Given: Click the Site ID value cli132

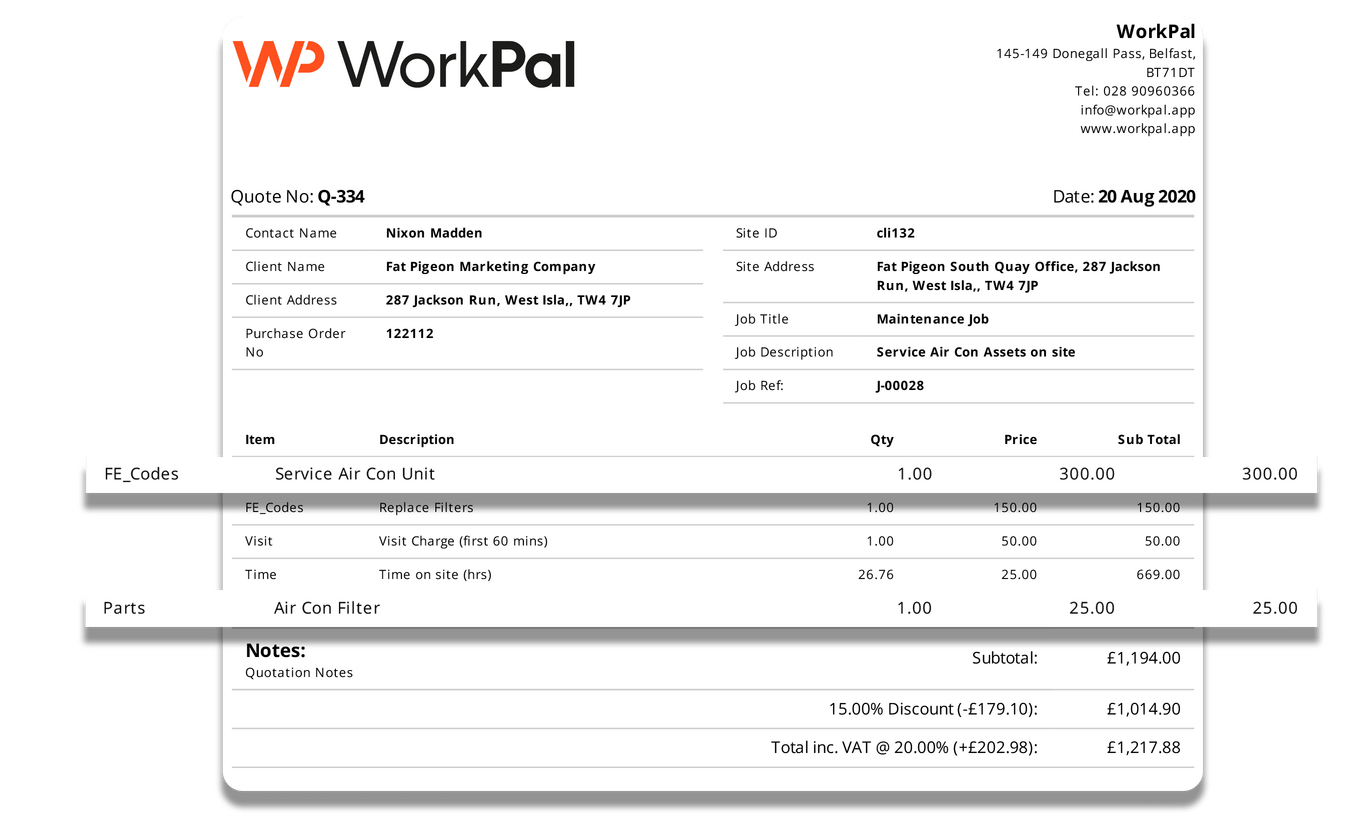Looking at the screenshot, I should [x=894, y=232].
